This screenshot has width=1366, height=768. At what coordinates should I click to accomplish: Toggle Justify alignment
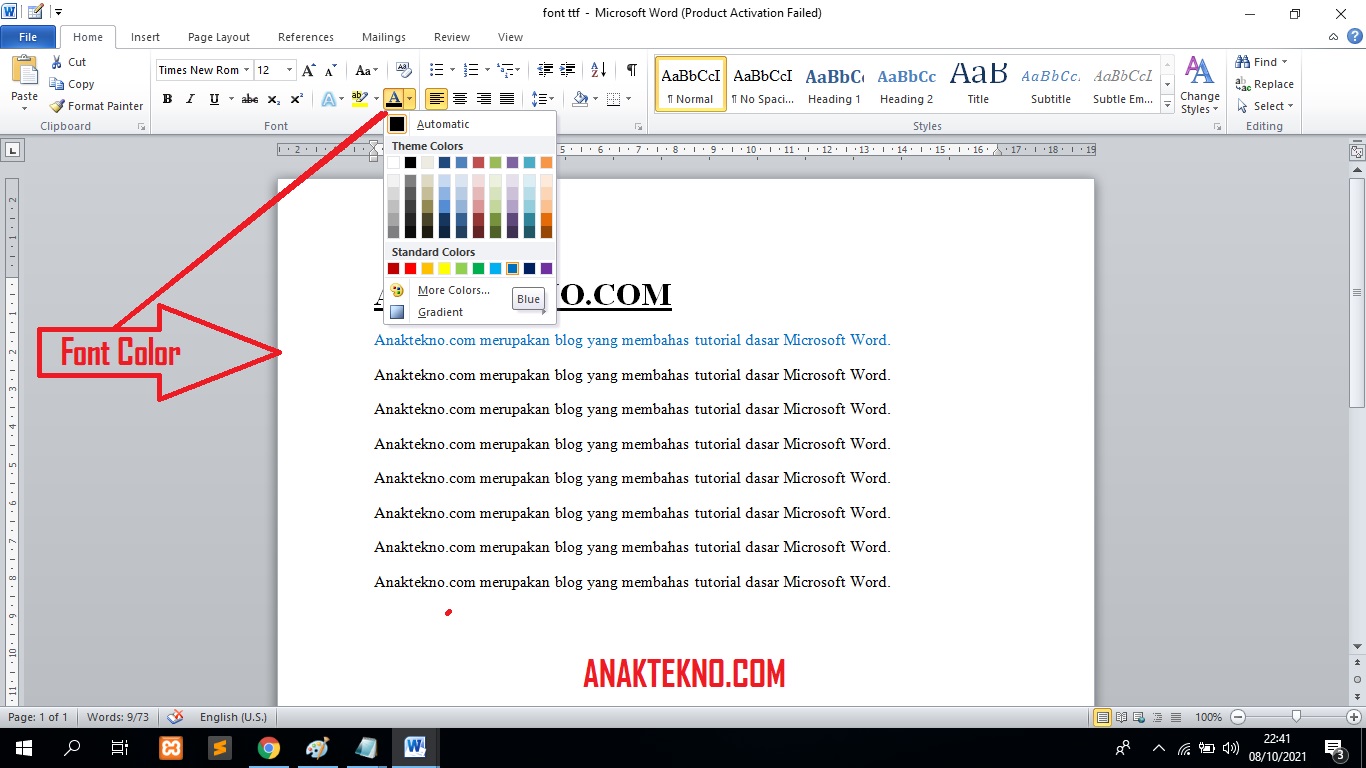[507, 99]
